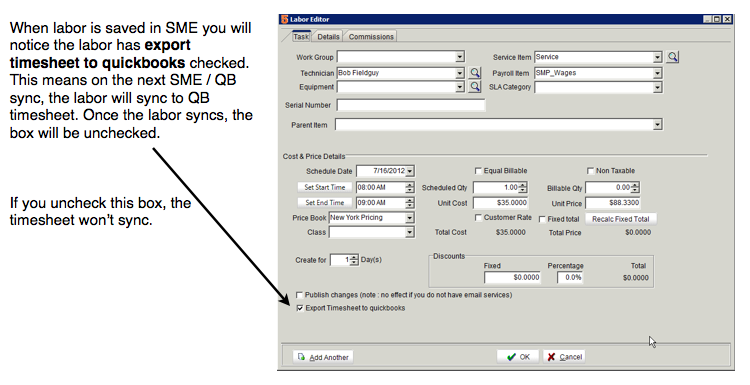Toggle the Fixed total checkbox
The height and width of the screenshot is (385, 750).
tap(542, 219)
